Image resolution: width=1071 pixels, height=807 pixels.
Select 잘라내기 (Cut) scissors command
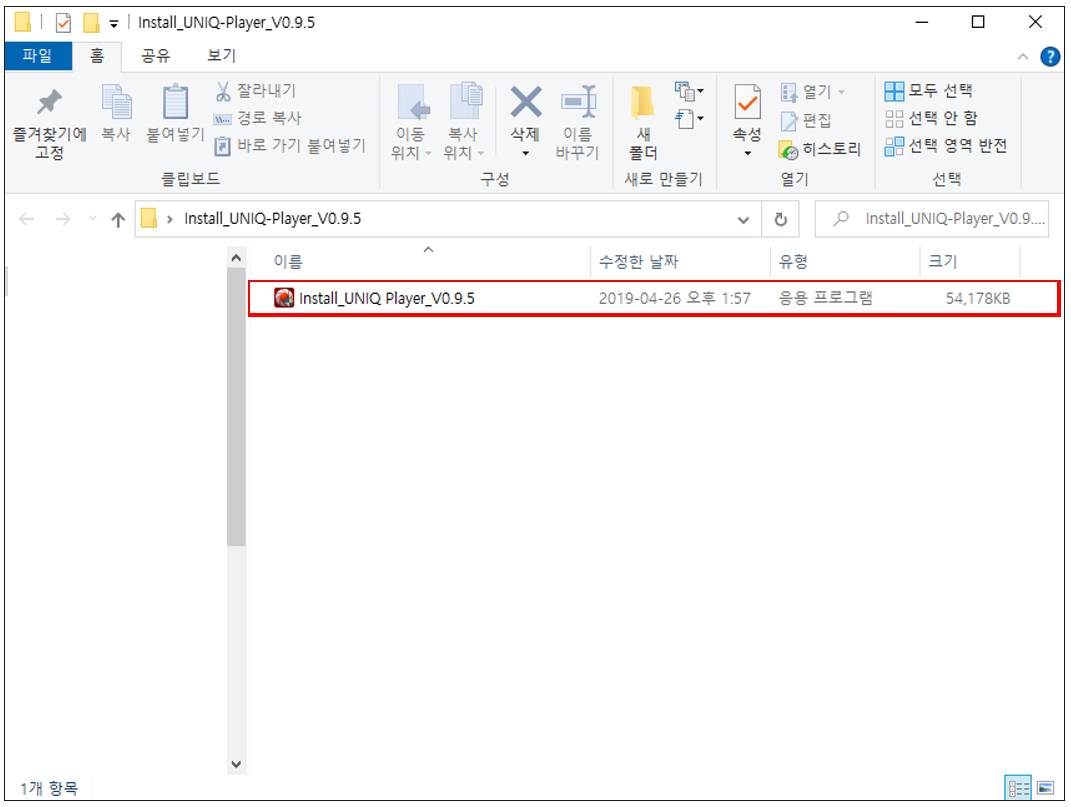[x=255, y=90]
